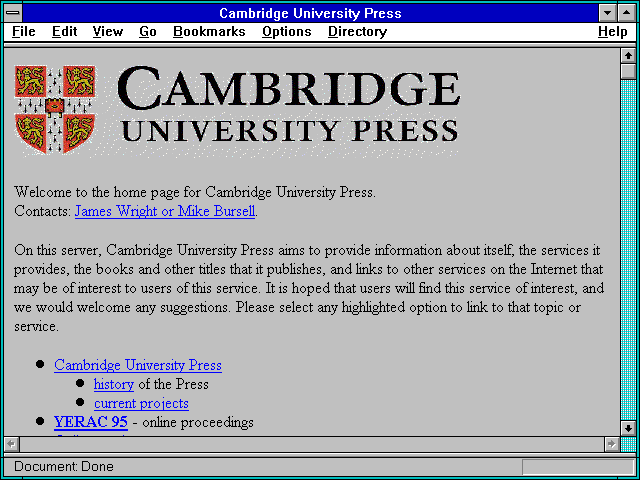Open the window system control menu box
The width and height of the screenshot is (640, 480).
click(13, 13)
